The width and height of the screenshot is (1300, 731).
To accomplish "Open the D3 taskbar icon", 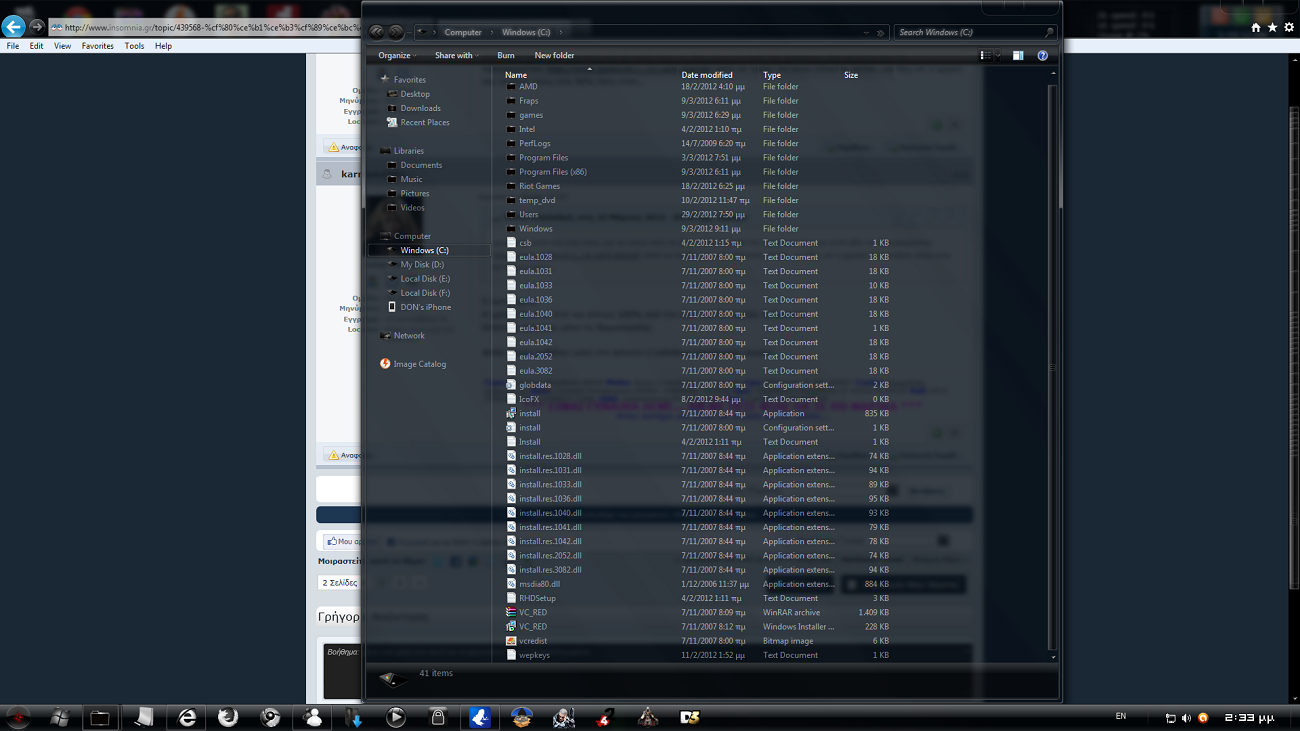I will coord(689,717).
